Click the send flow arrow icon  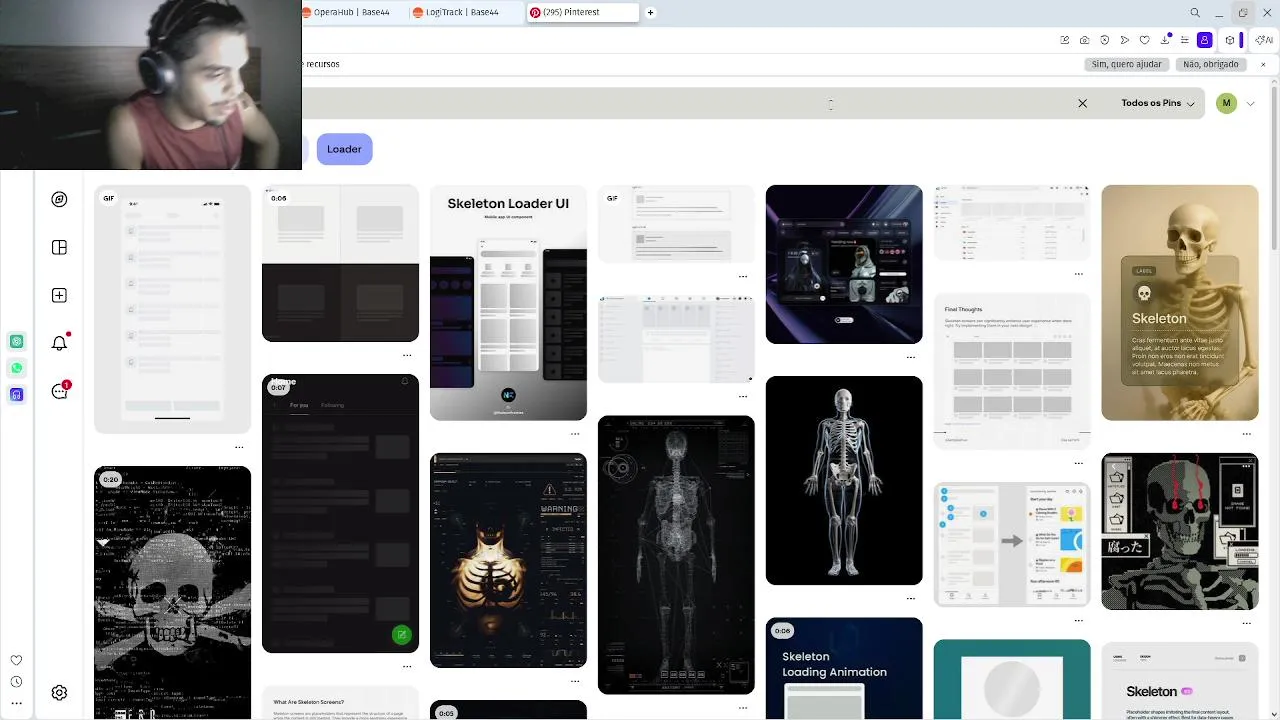(1125, 40)
